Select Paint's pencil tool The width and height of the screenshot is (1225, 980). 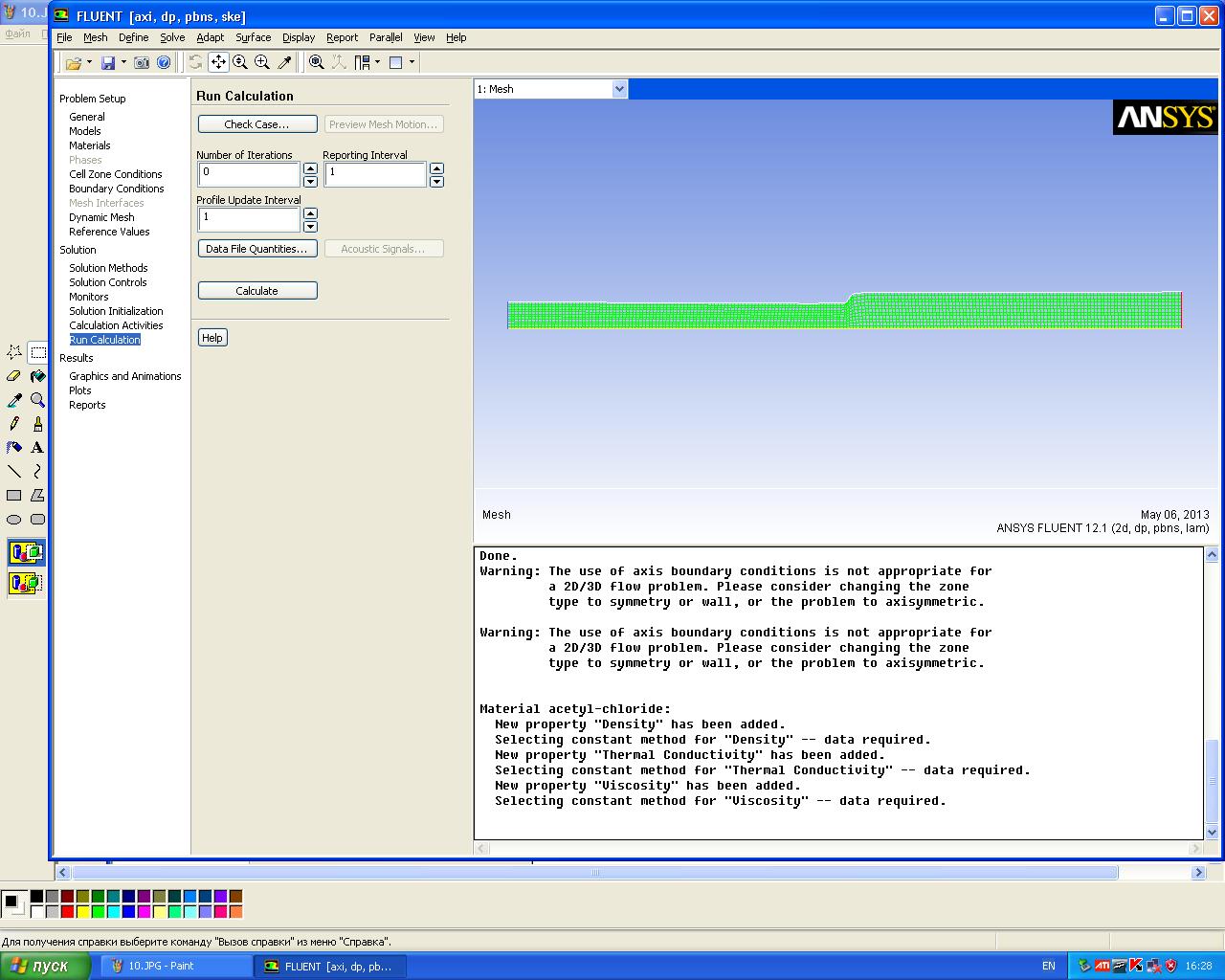click(14, 424)
